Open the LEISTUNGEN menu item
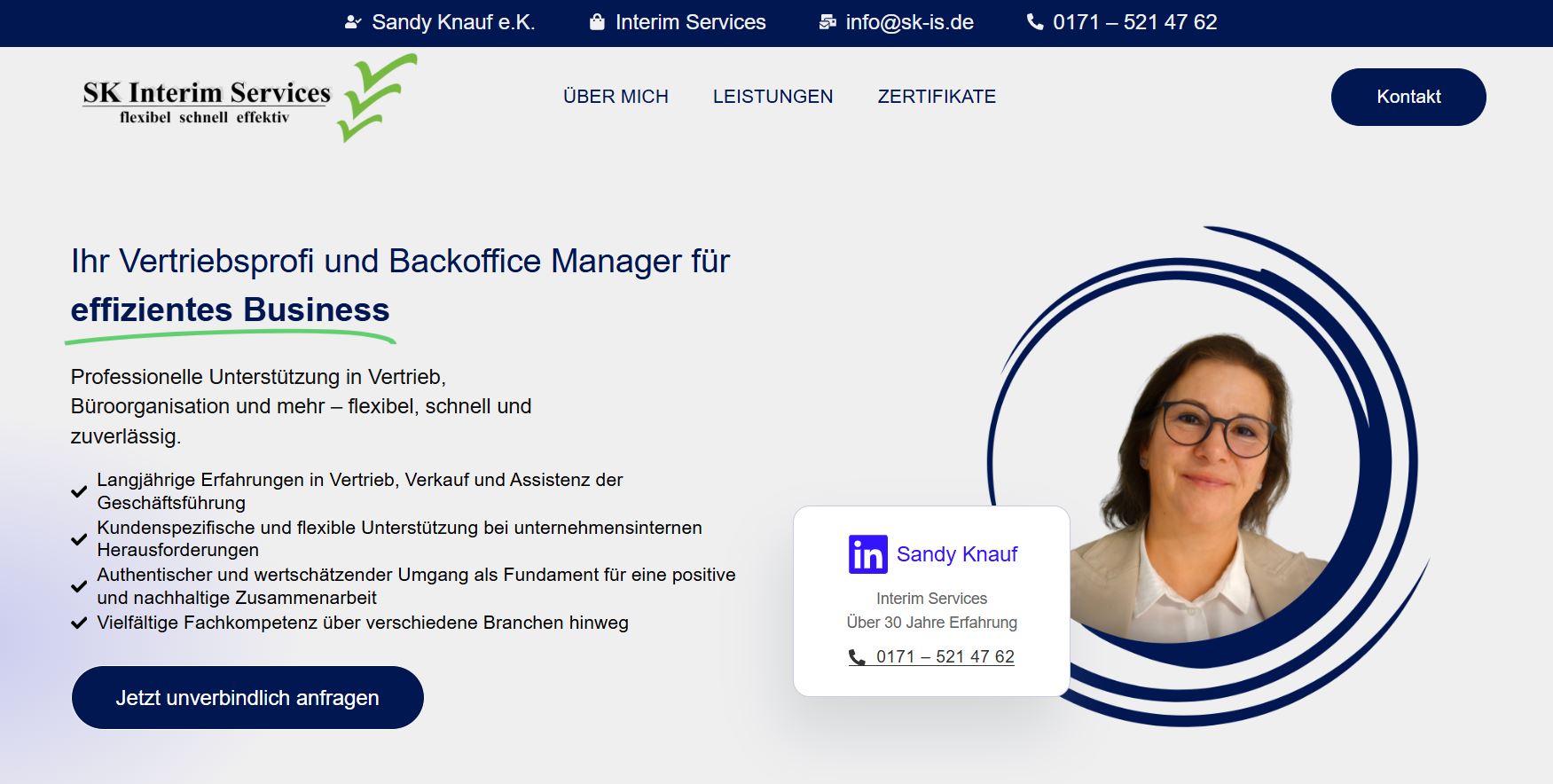The height and width of the screenshot is (784, 1553). pos(773,97)
